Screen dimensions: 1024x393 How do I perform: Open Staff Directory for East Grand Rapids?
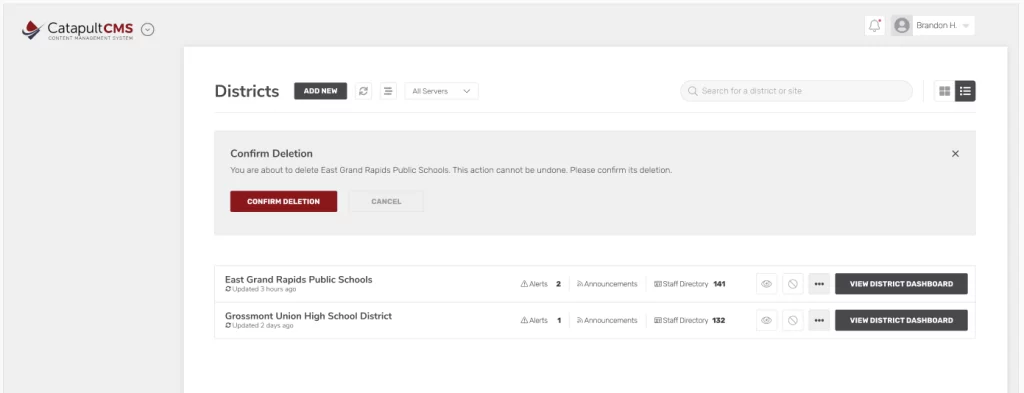[x=690, y=284]
